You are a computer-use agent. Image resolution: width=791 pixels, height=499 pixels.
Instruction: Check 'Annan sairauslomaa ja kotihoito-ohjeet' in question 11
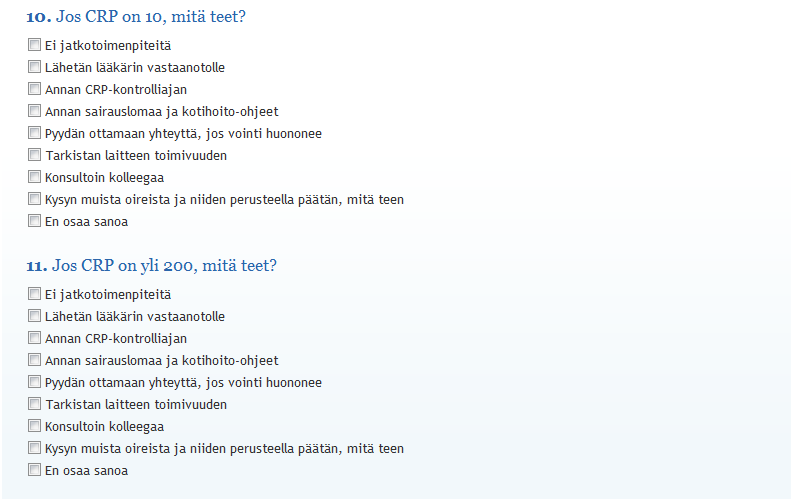[x=34, y=359]
